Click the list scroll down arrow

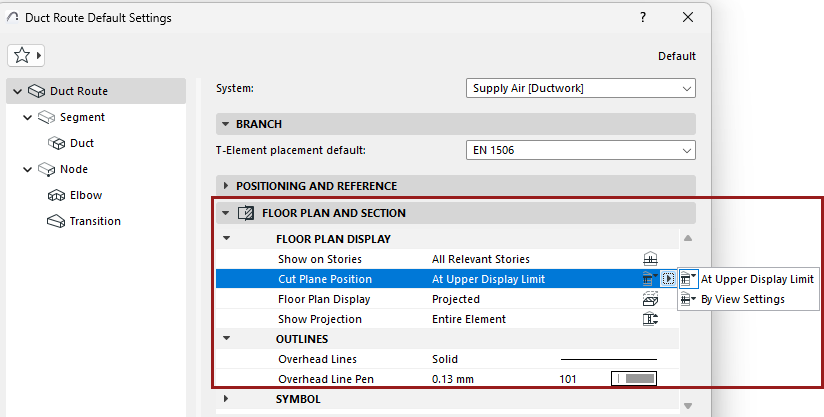[x=688, y=405]
